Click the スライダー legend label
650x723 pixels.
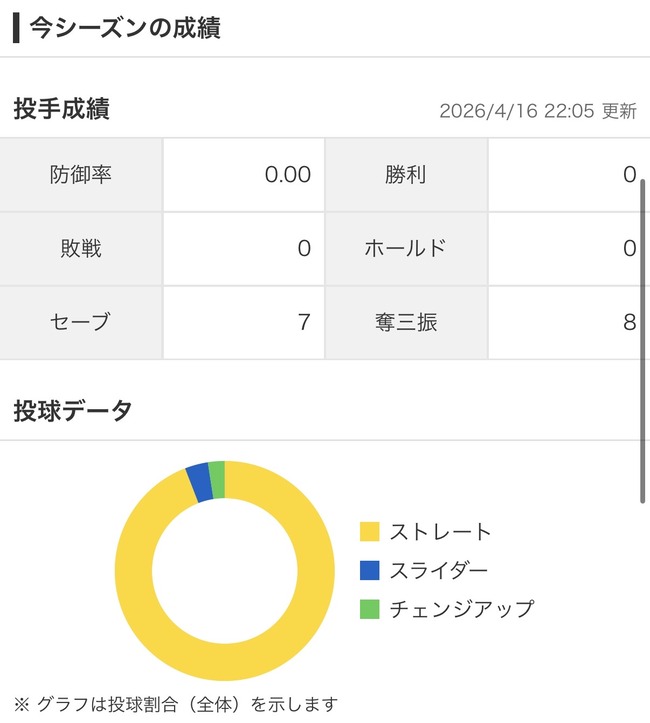coord(439,570)
